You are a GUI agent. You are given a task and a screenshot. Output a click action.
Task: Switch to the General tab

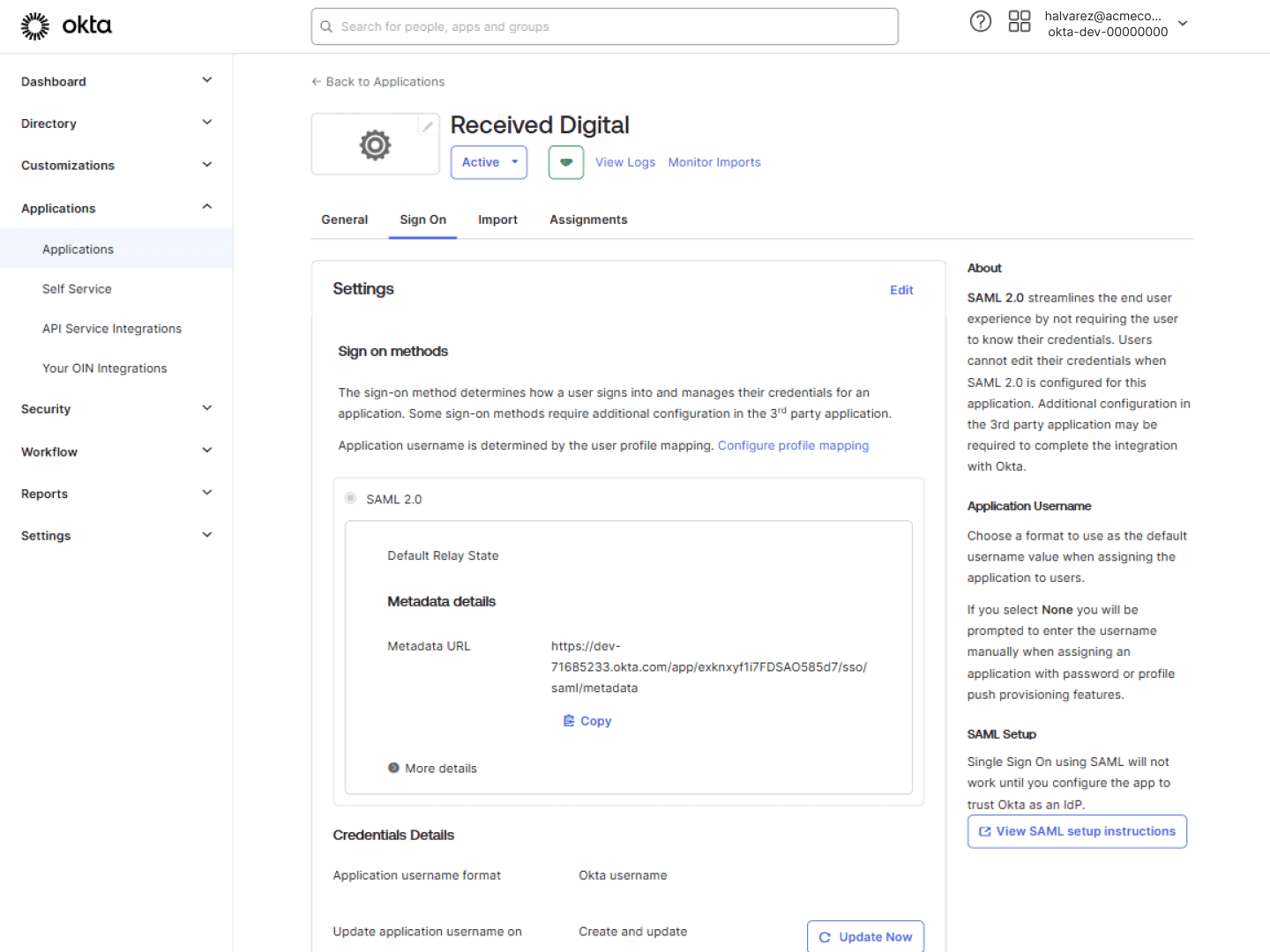[344, 219]
